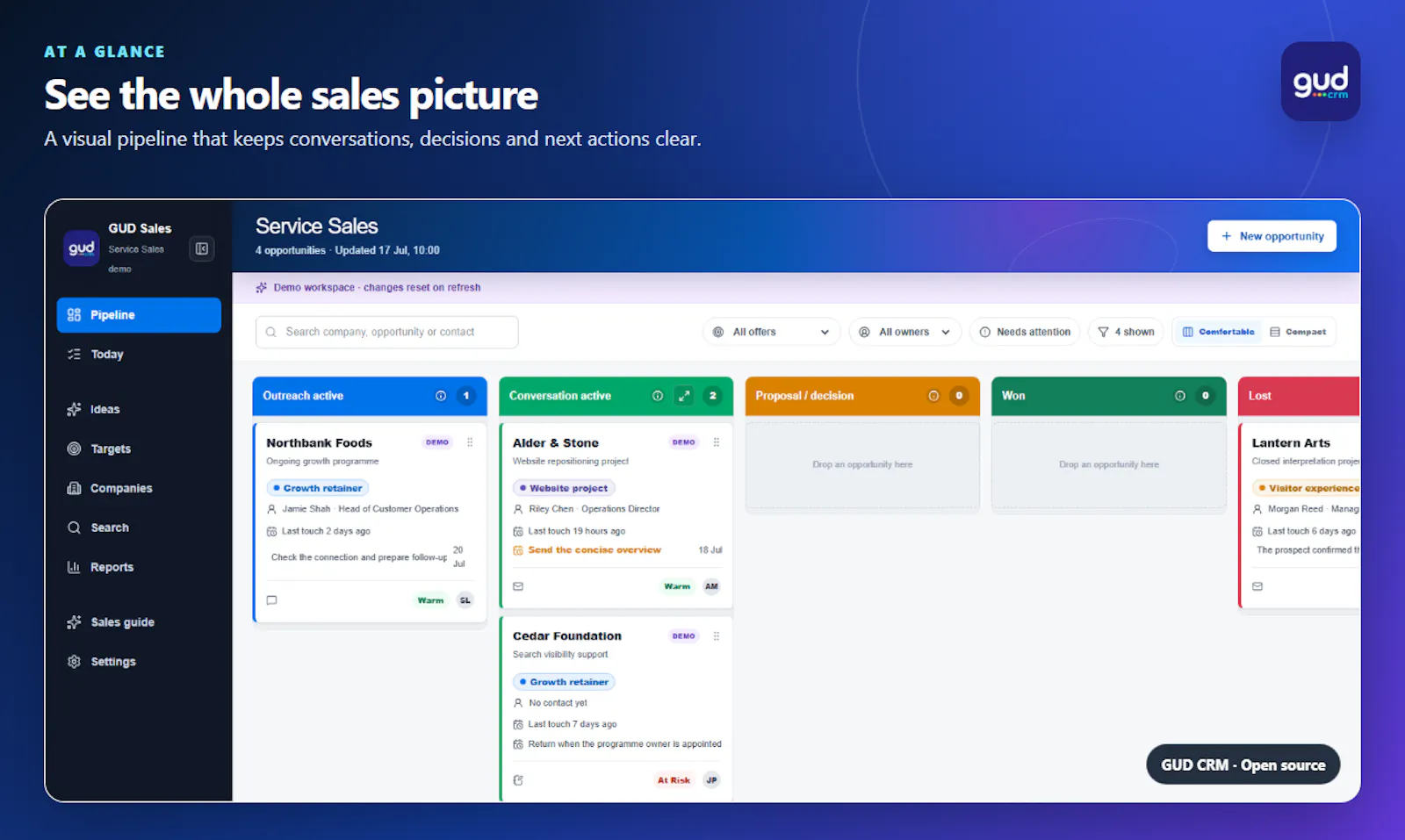Screen dimensions: 1405x840
Task: Collapse the sidebar using the panel icon
Action: pos(202,249)
